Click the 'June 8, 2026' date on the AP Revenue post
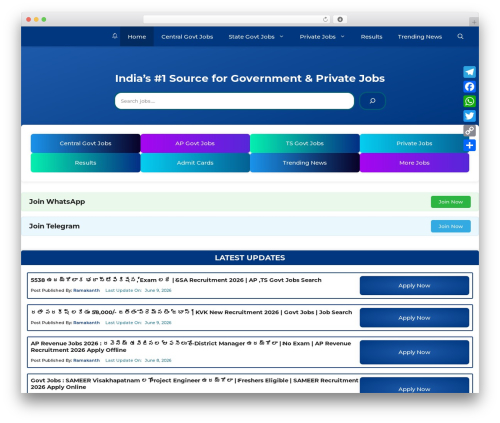Screen dimensions: 500x423 [158, 360]
